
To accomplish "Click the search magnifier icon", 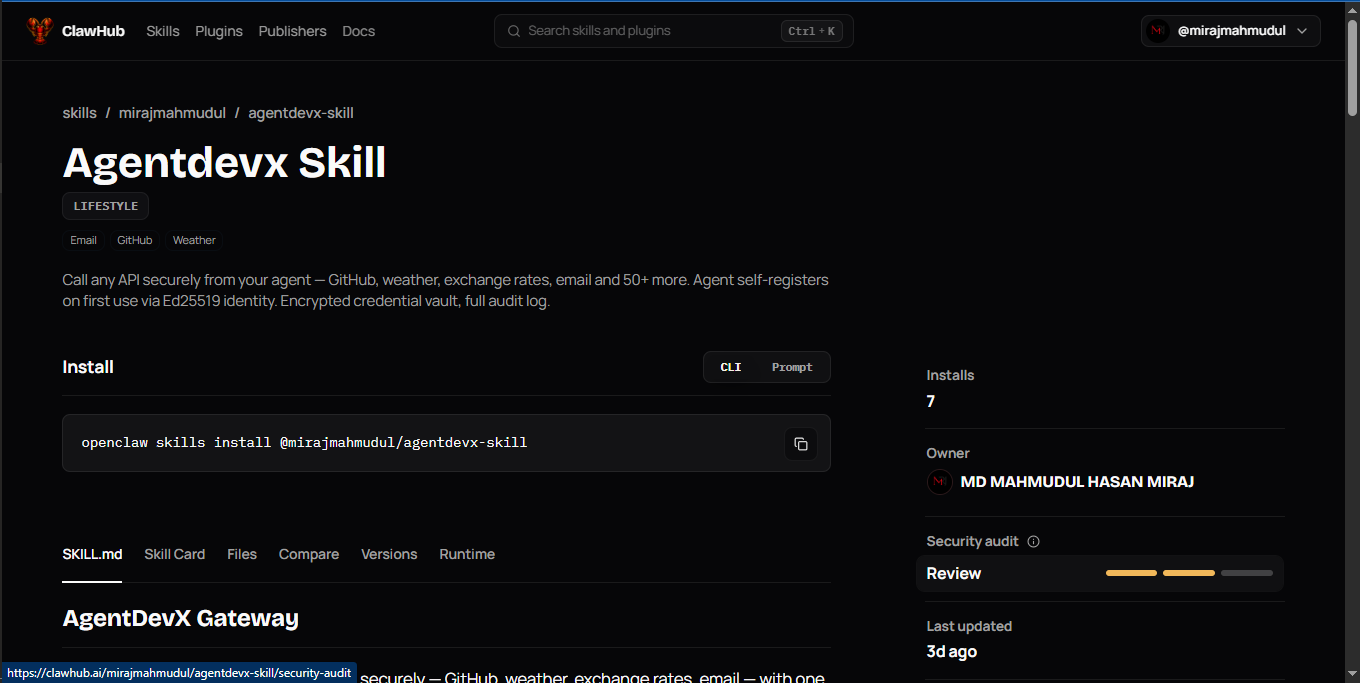I will click(514, 31).
